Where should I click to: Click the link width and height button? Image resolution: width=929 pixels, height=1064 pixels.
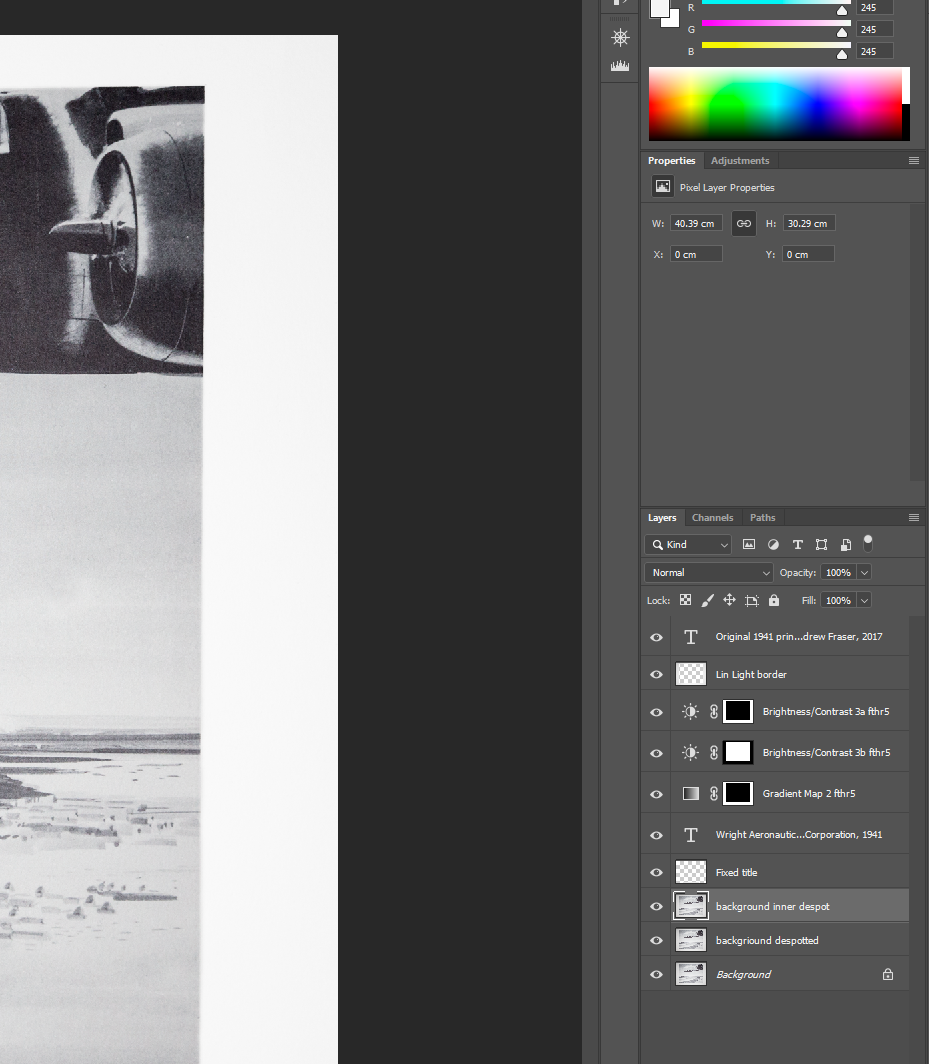pos(742,222)
